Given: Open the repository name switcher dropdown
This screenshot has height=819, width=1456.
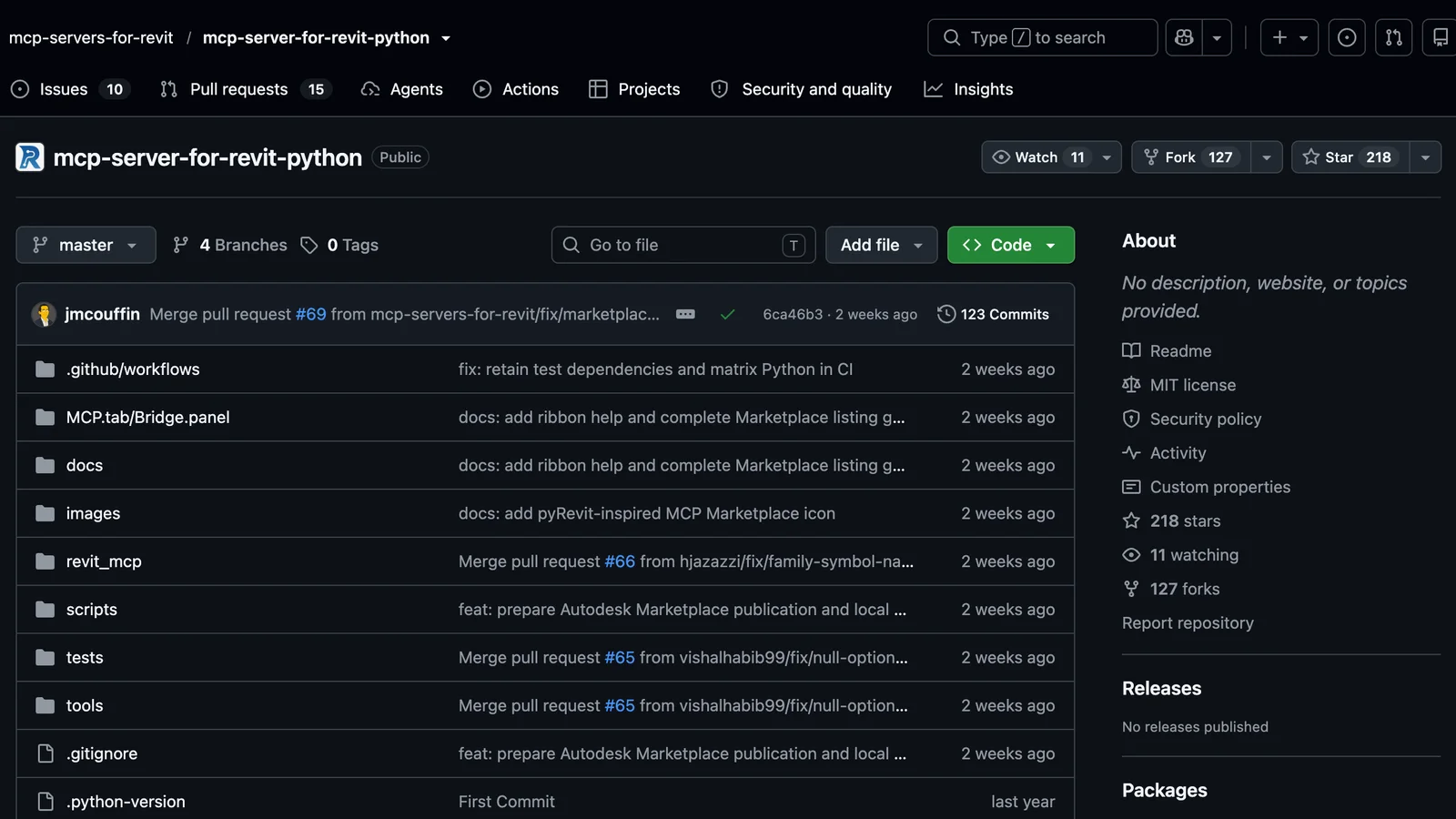Looking at the screenshot, I should pos(446,38).
